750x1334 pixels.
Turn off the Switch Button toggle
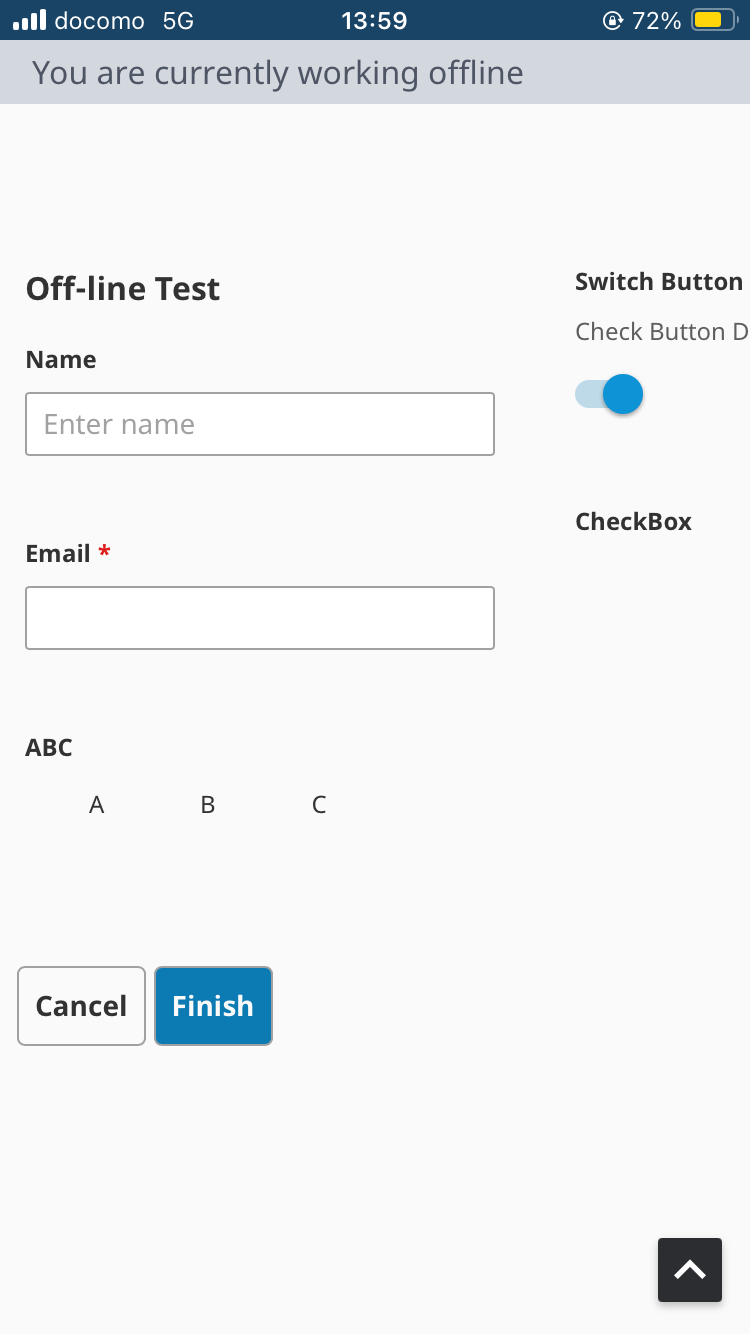tap(609, 394)
